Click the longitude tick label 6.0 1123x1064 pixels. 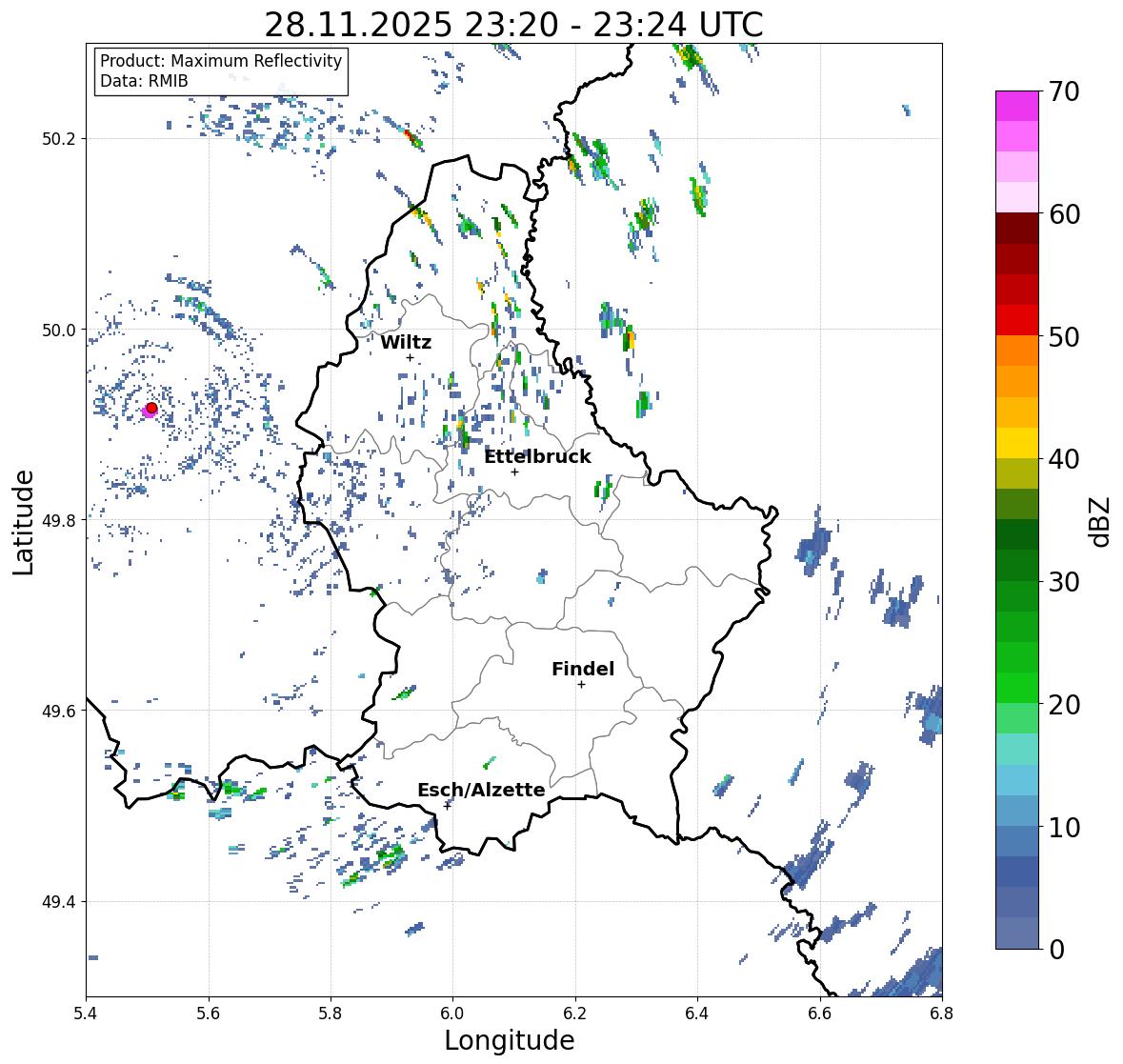tap(452, 1013)
